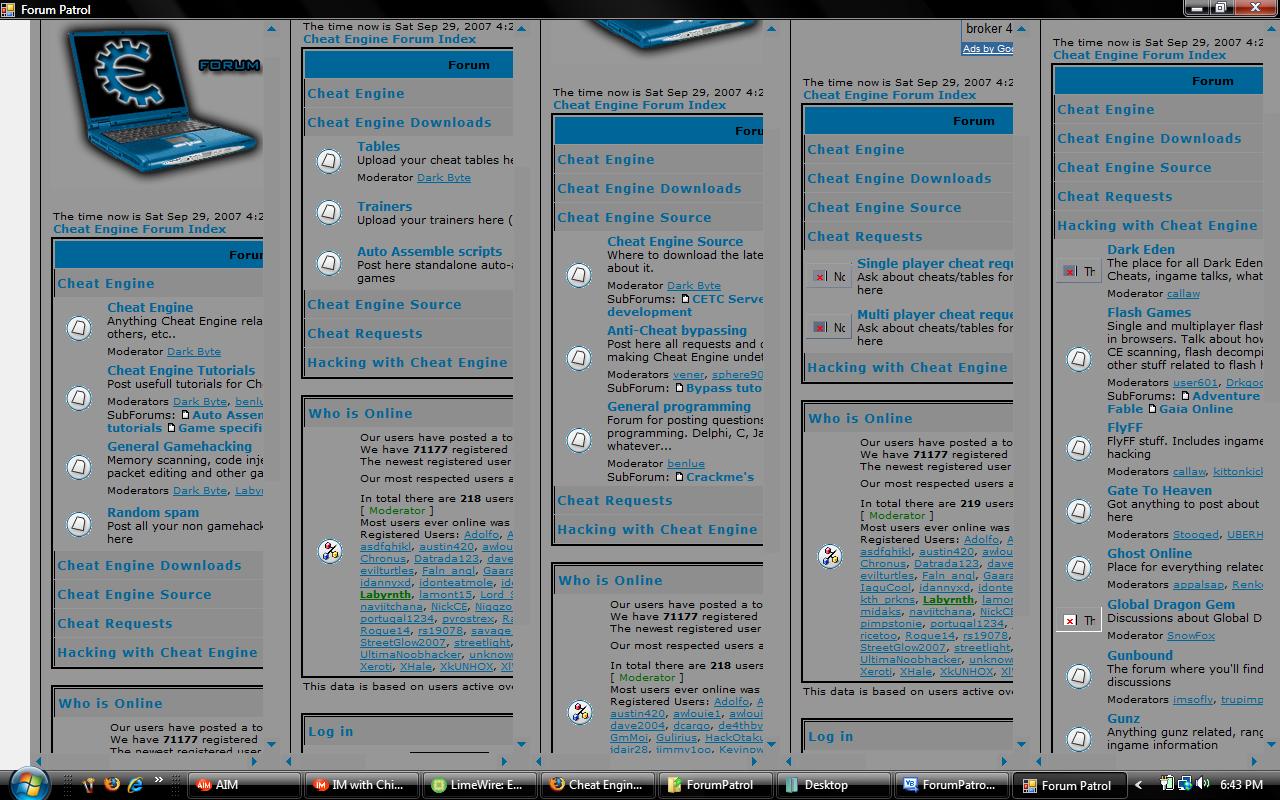The image size is (1280, 800).
Task: Click small page icon before Bypass tuto subforum
Action: (x=680, y=388)
